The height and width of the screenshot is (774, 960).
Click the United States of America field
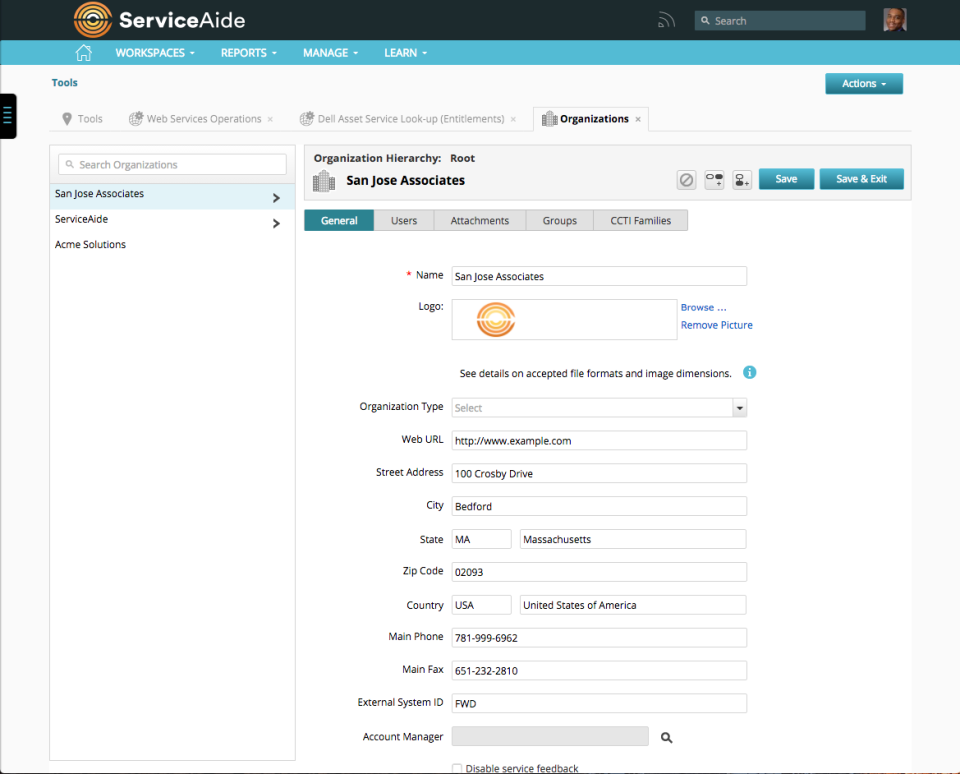pyautogui.click(x=632, y=605)
